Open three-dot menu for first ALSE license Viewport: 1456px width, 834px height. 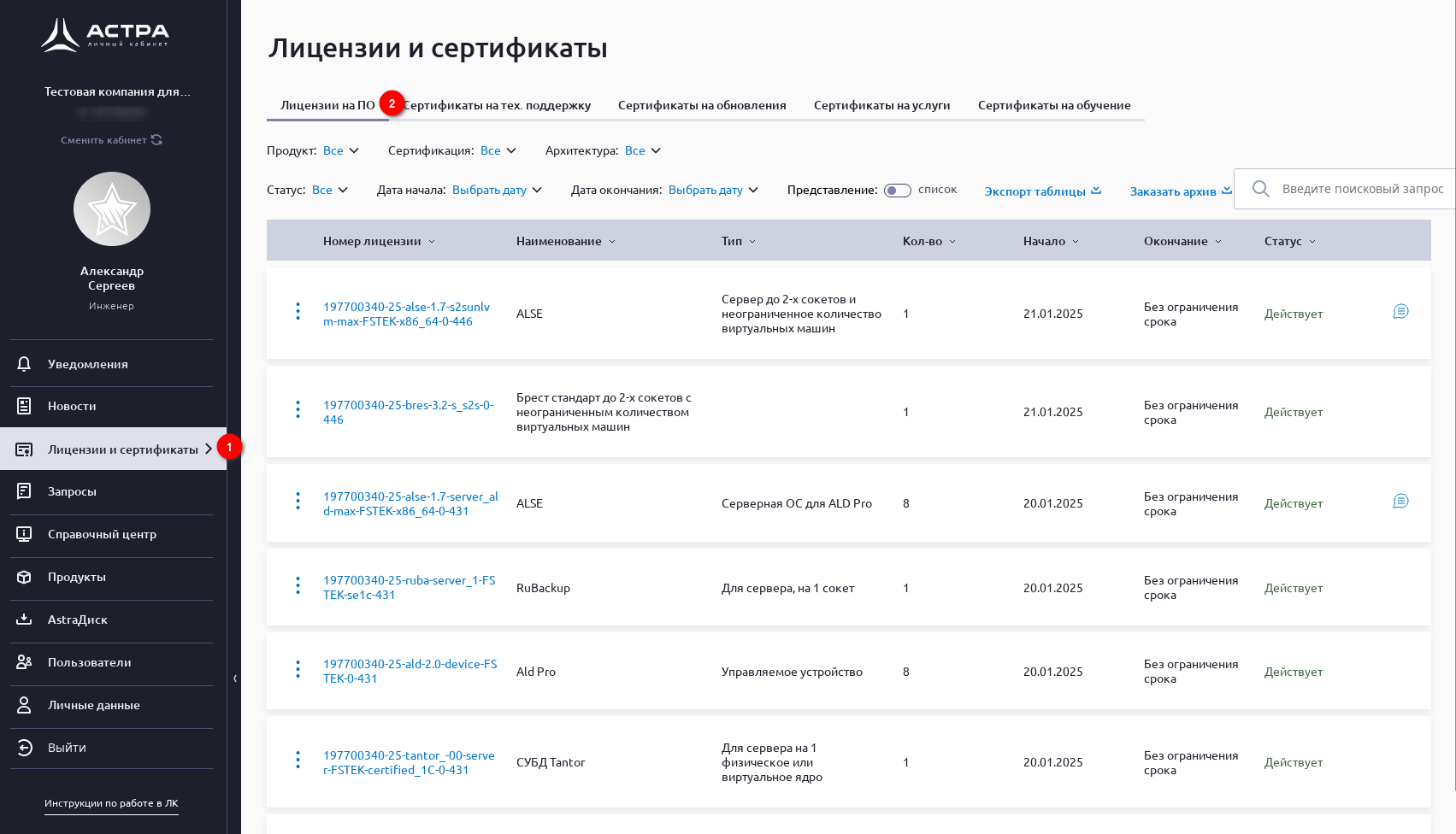[x=298, y=312]
